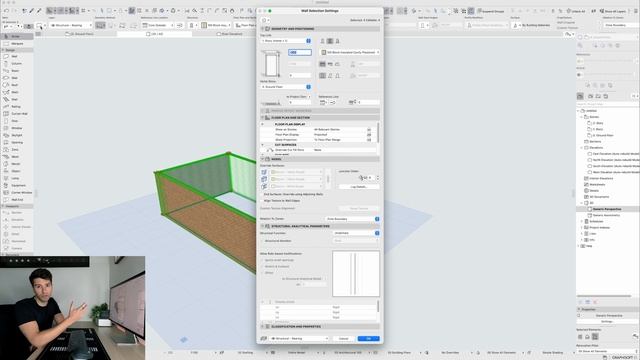Switch to 0. Ground Floor tab
Viewport: 640px width, 360px height.
(x=79, y=34)
